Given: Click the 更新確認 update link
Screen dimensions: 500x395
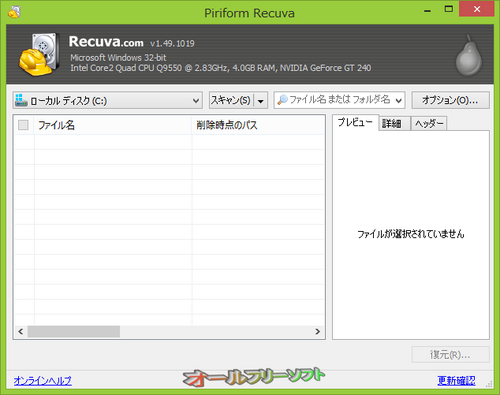Looking at the screenshot, I should click(x=456, y=380).
